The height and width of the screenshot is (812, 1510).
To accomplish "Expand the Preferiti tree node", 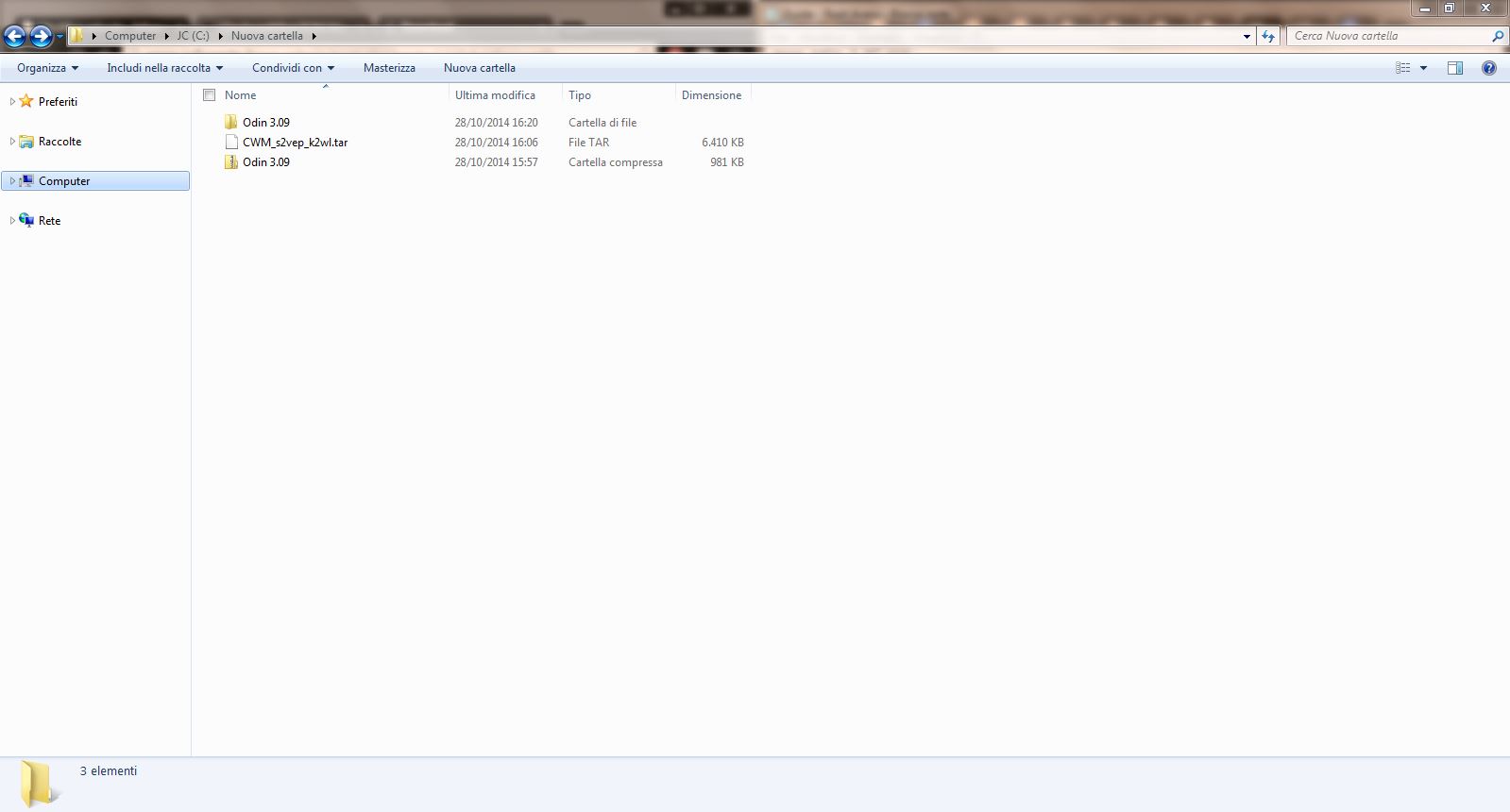I will [11, 102].
